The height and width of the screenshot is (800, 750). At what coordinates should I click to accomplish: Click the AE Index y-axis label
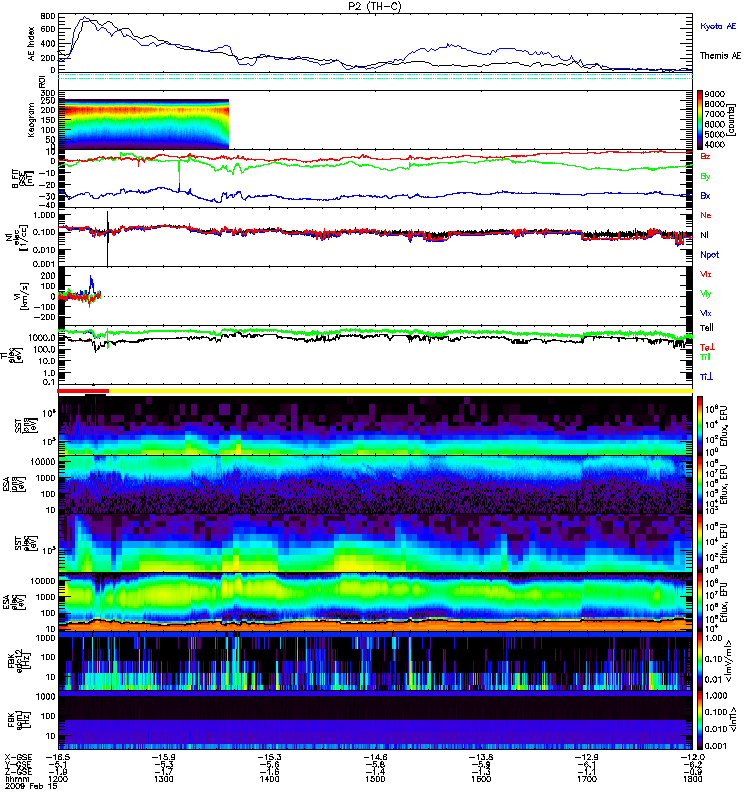(x=31, y=44)
